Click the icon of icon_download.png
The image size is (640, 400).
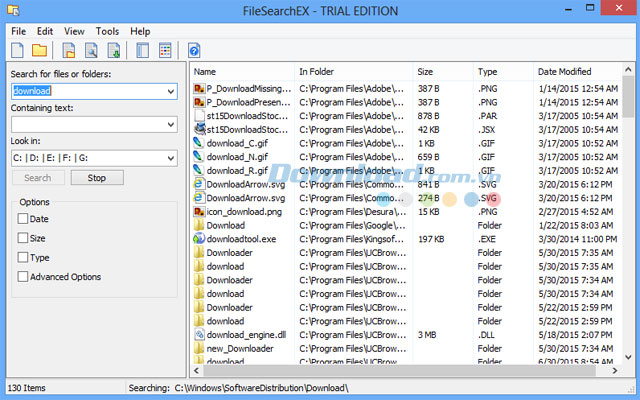tap(199, 211)
